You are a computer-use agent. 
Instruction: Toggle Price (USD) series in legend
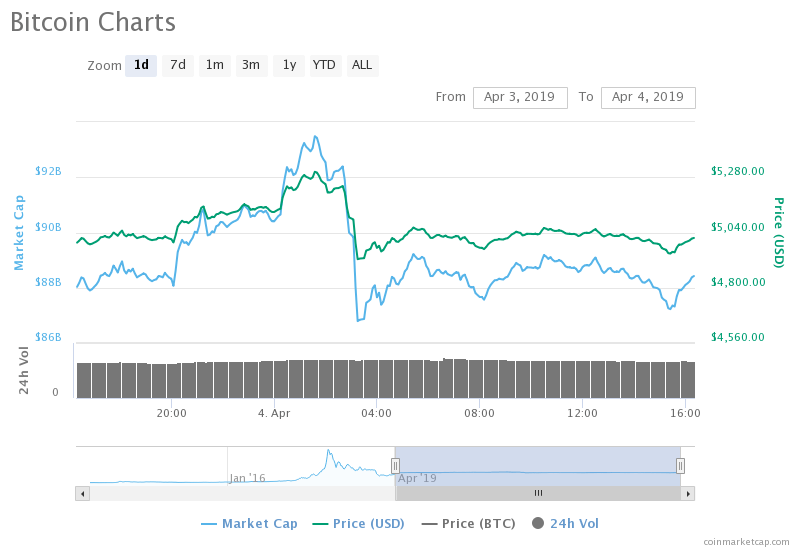[360, 523]
